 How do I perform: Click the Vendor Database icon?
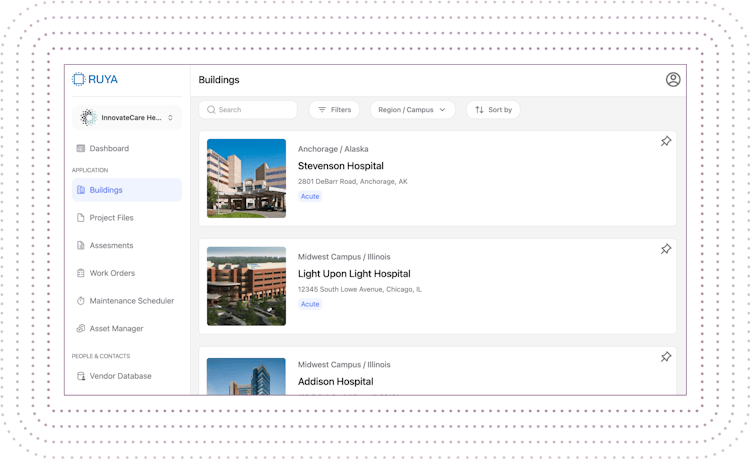(81, 376)
